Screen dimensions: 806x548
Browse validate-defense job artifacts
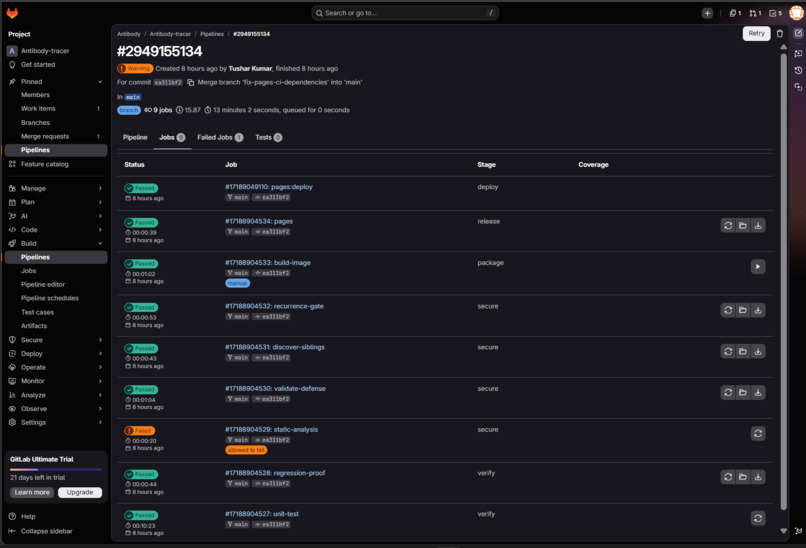click(743, 392)
